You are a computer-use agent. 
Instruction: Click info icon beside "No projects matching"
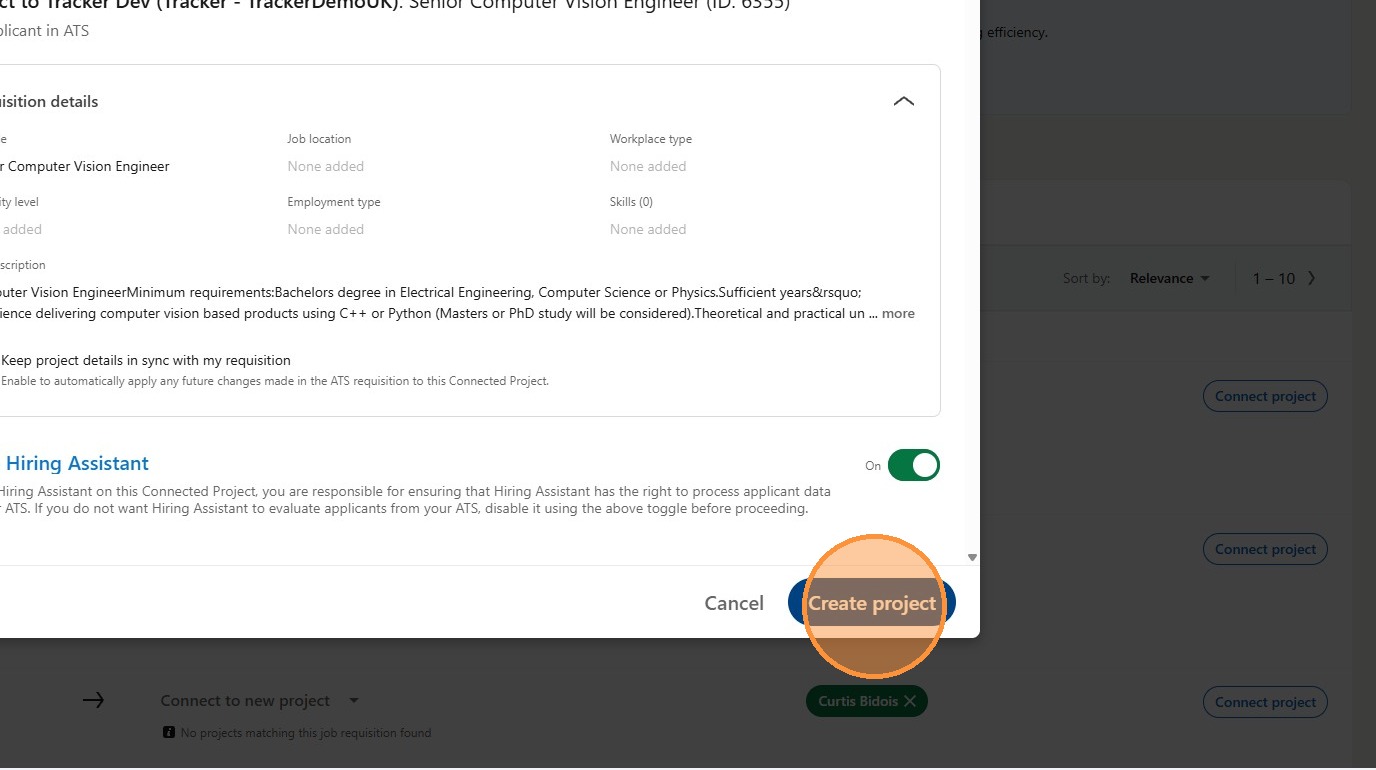(x=169, y=733)
